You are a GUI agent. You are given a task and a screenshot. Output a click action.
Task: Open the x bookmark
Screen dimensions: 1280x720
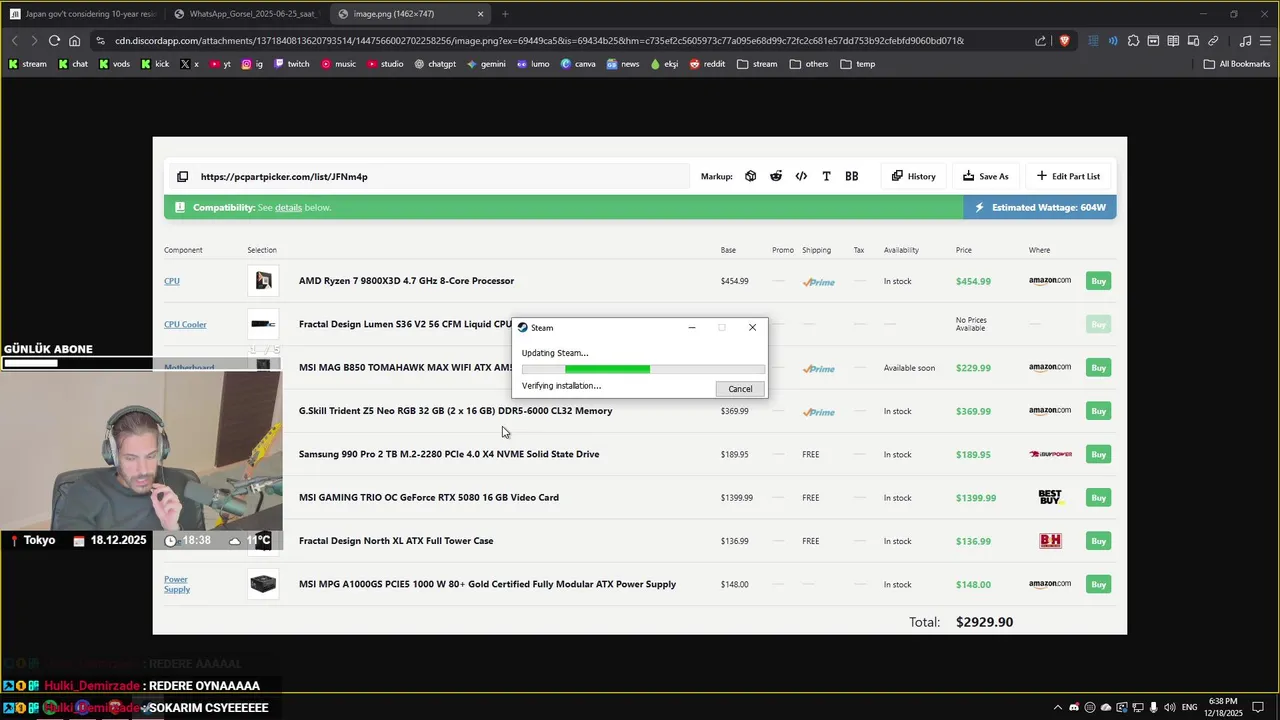pos(189,64)
